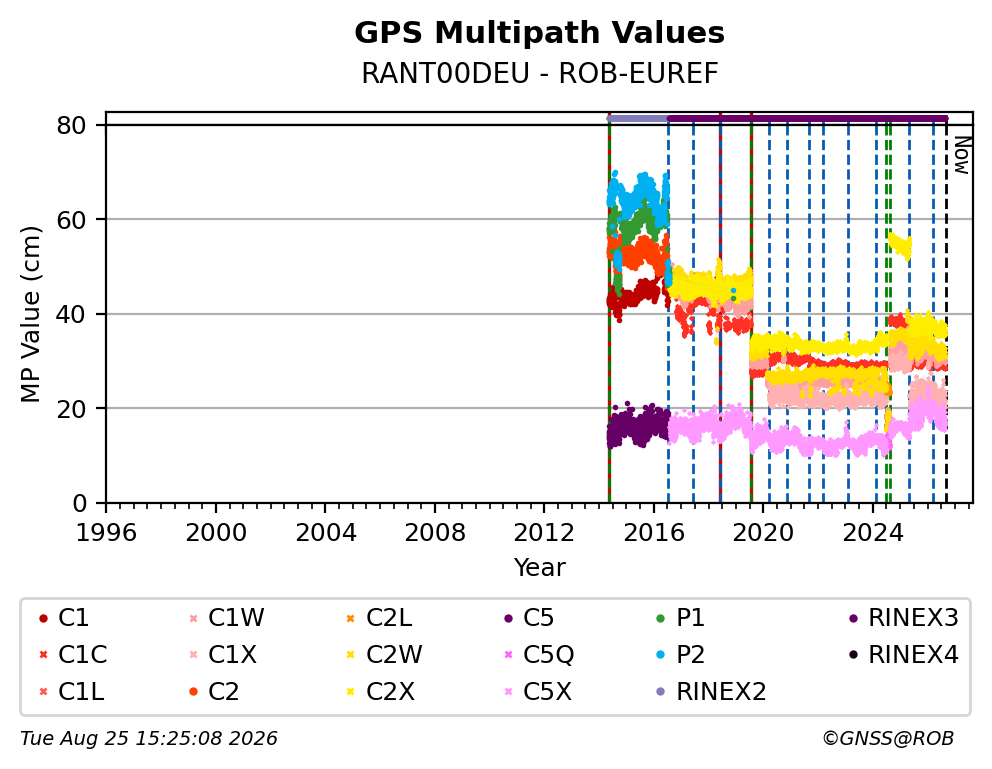Click the 80 y-axis tick label
The height and width of the screenshot is (769, 992).
pos(71,125)
